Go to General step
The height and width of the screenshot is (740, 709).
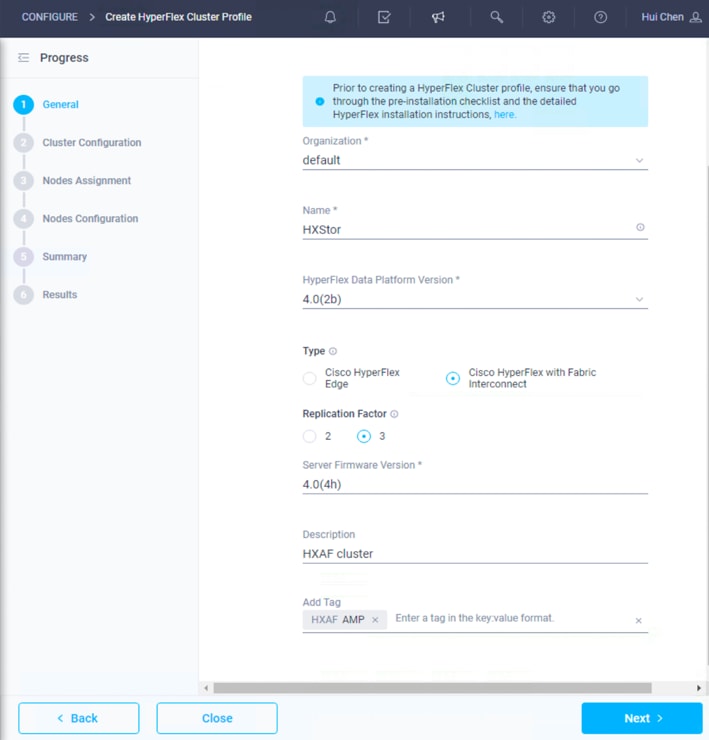(x=60, y=104)
